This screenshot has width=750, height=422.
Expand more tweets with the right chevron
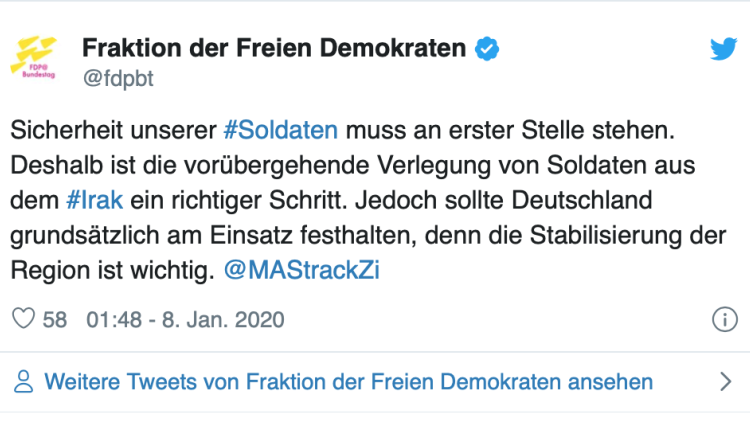coord(727,381)
